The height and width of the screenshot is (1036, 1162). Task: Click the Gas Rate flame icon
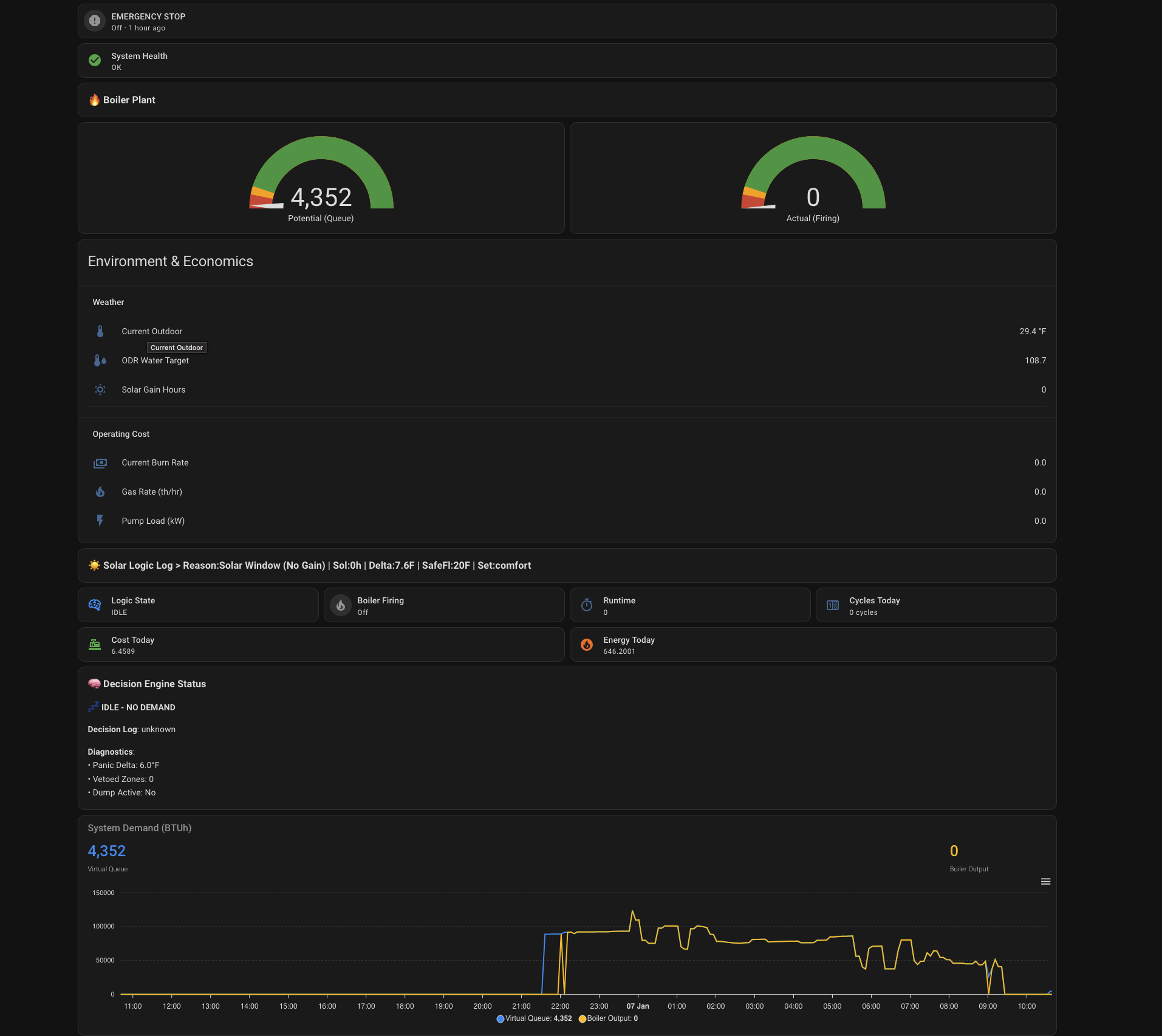pos(100,492)
